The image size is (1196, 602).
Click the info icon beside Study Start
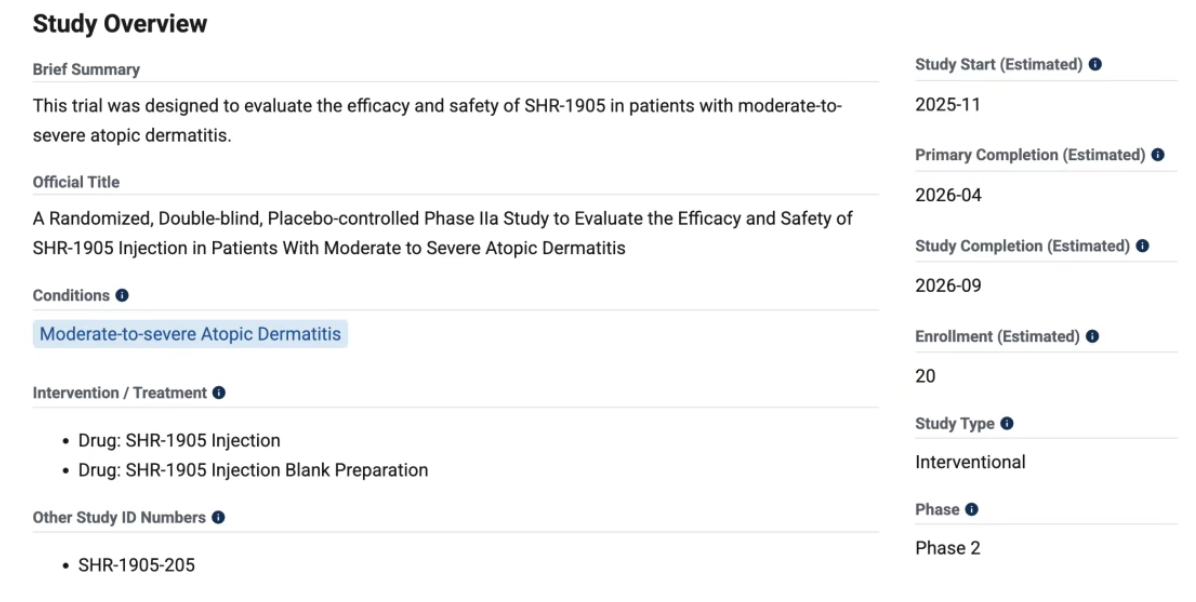point(1095,65)
